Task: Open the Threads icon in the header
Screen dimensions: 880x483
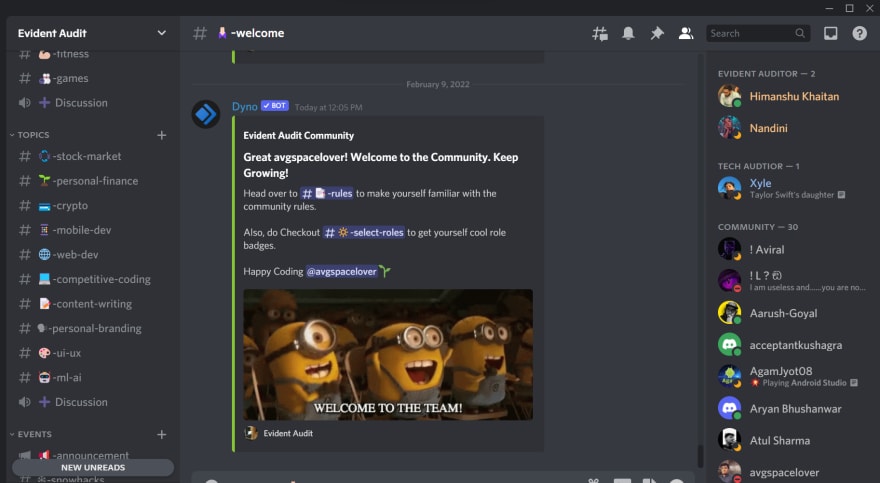Action: click(599, 34)
